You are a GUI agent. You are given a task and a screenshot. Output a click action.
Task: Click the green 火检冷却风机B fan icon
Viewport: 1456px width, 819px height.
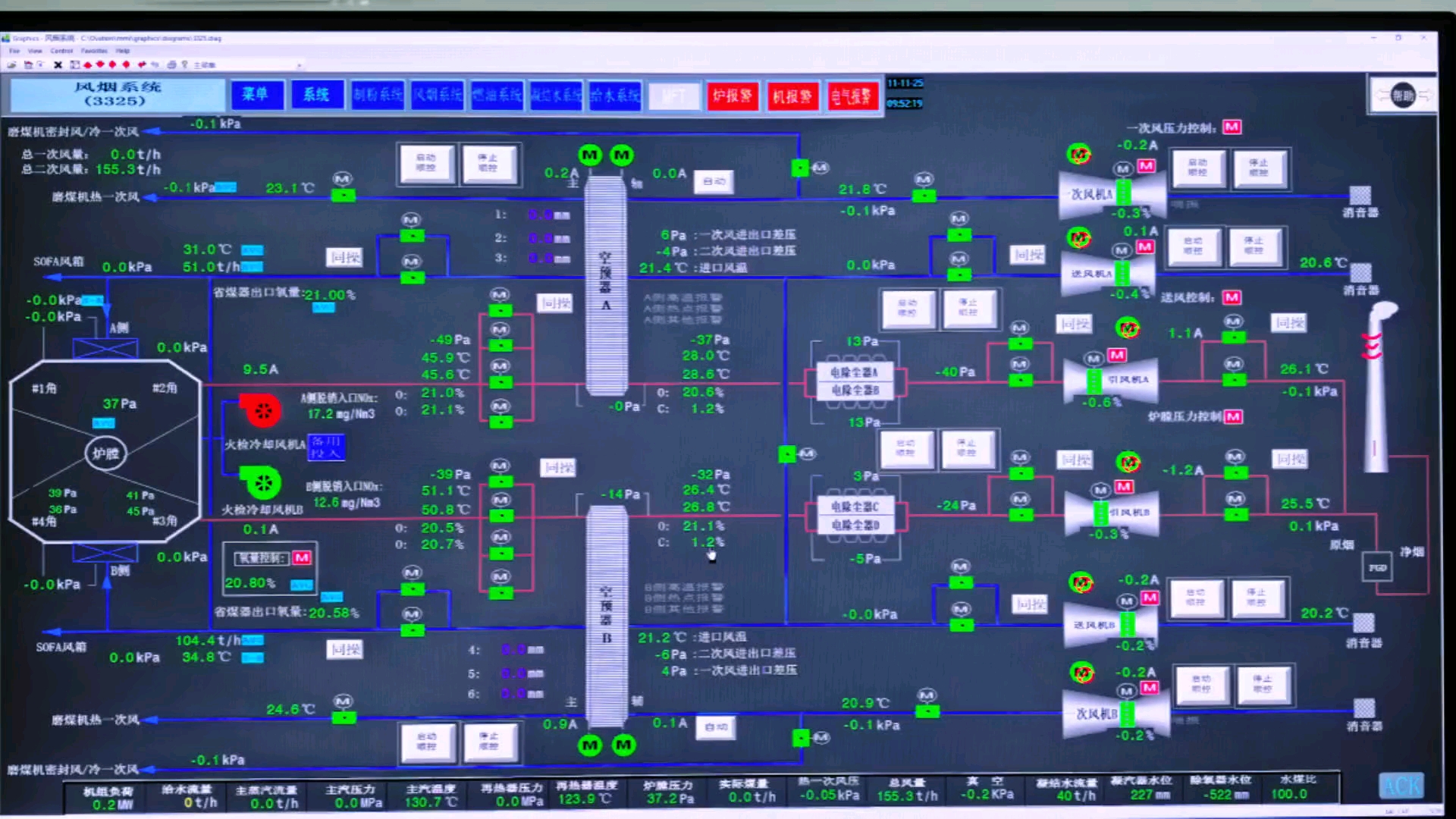262,482
